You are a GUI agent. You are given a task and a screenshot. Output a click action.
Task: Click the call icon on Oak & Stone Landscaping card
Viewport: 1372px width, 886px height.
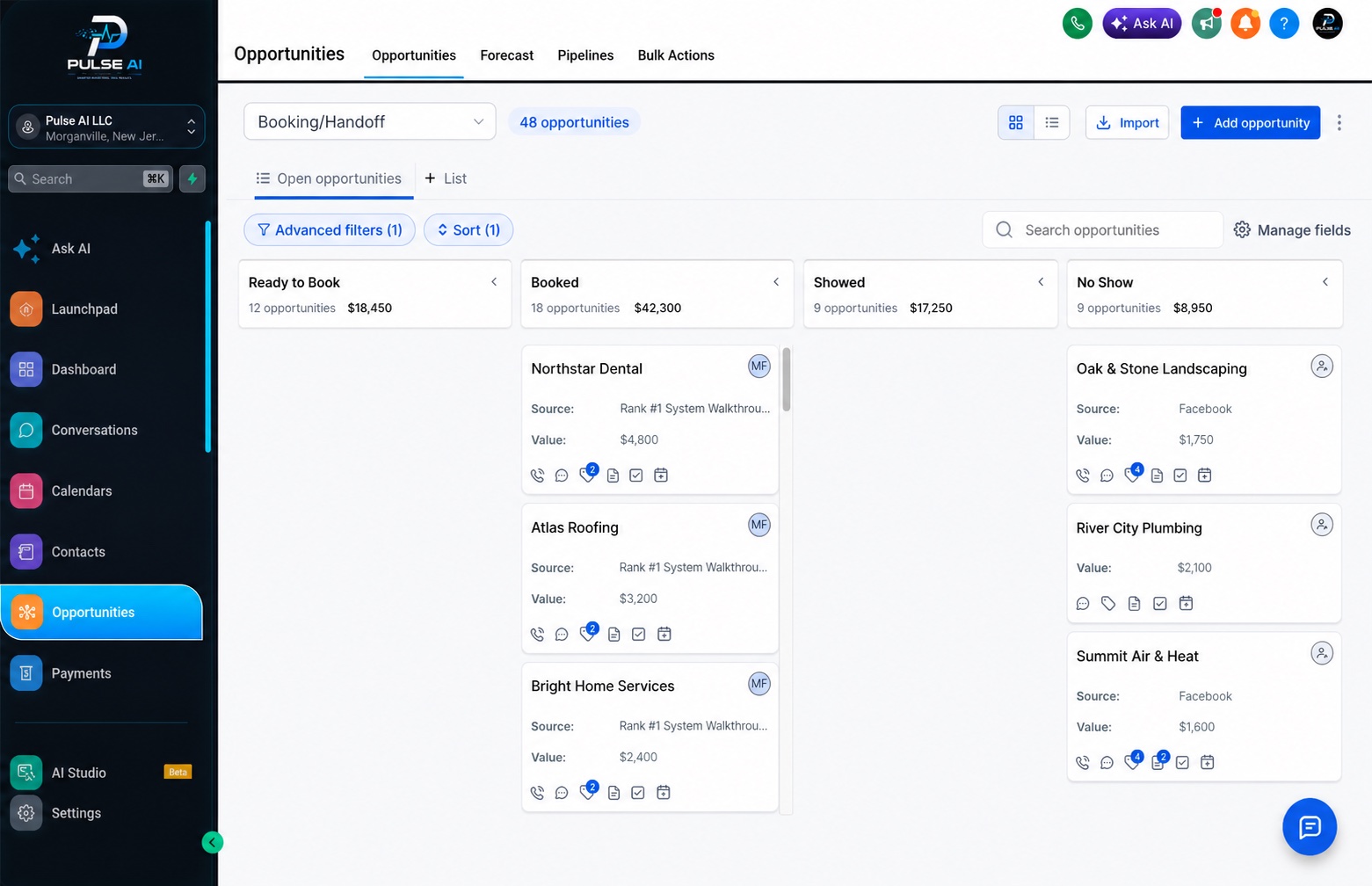[1083, 476]
